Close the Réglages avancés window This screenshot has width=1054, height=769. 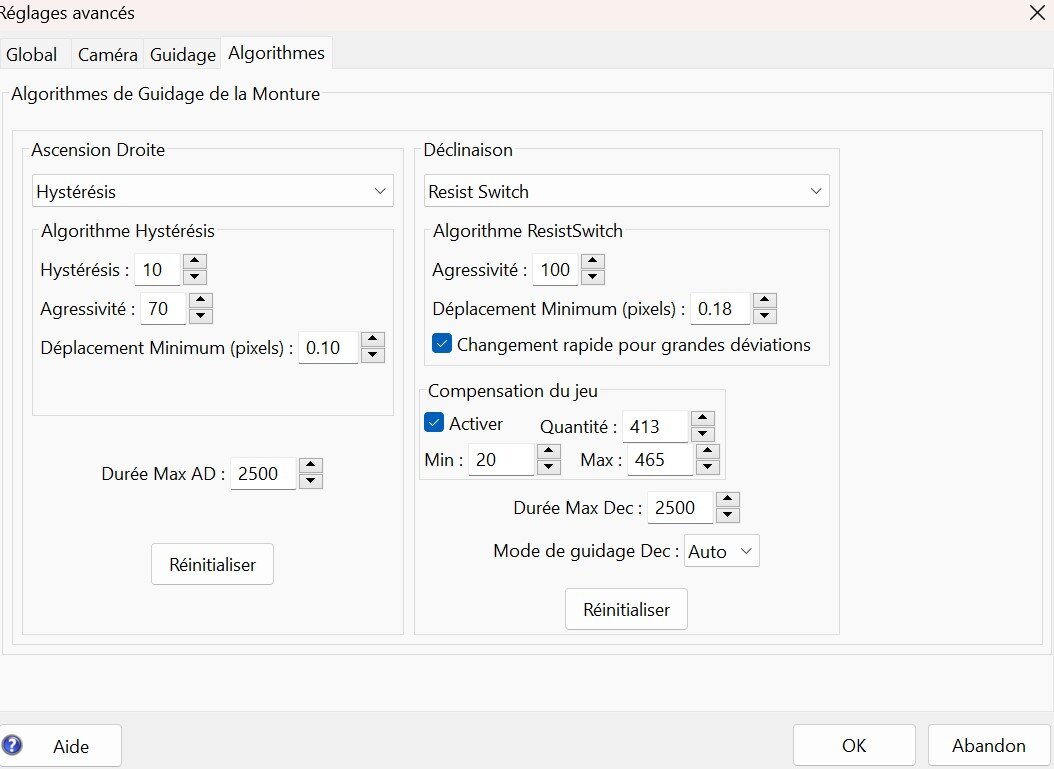pyautogui.click(x=1037, y=13)
